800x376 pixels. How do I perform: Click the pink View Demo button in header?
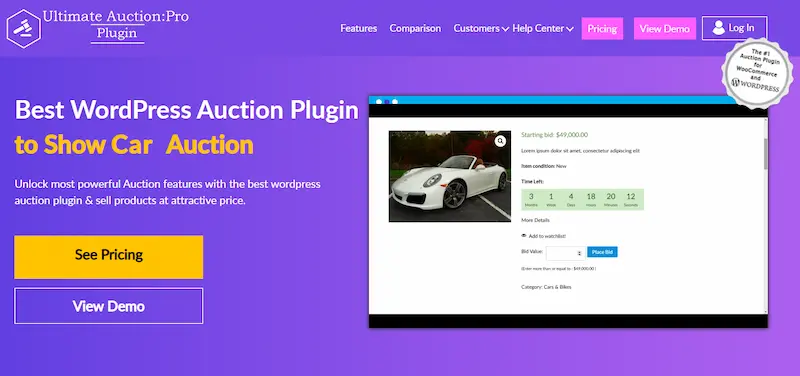coord(664,29)
